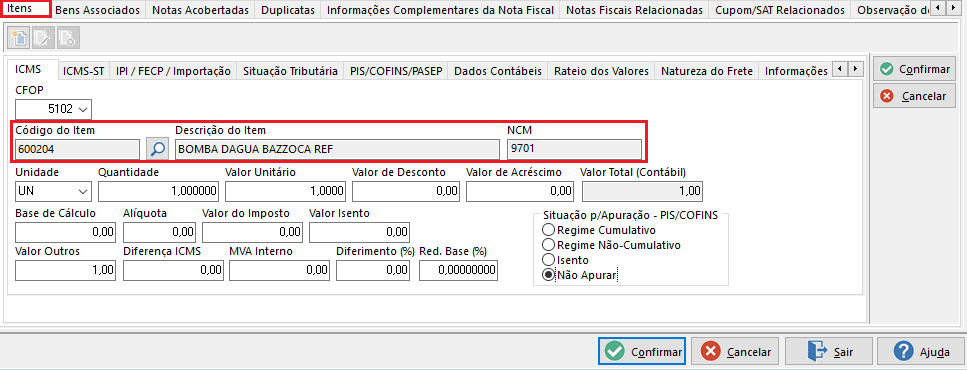The image size is (967, 370).
Task: Open the Notas Fiscais Relacionadas tab
Action: 634,10
